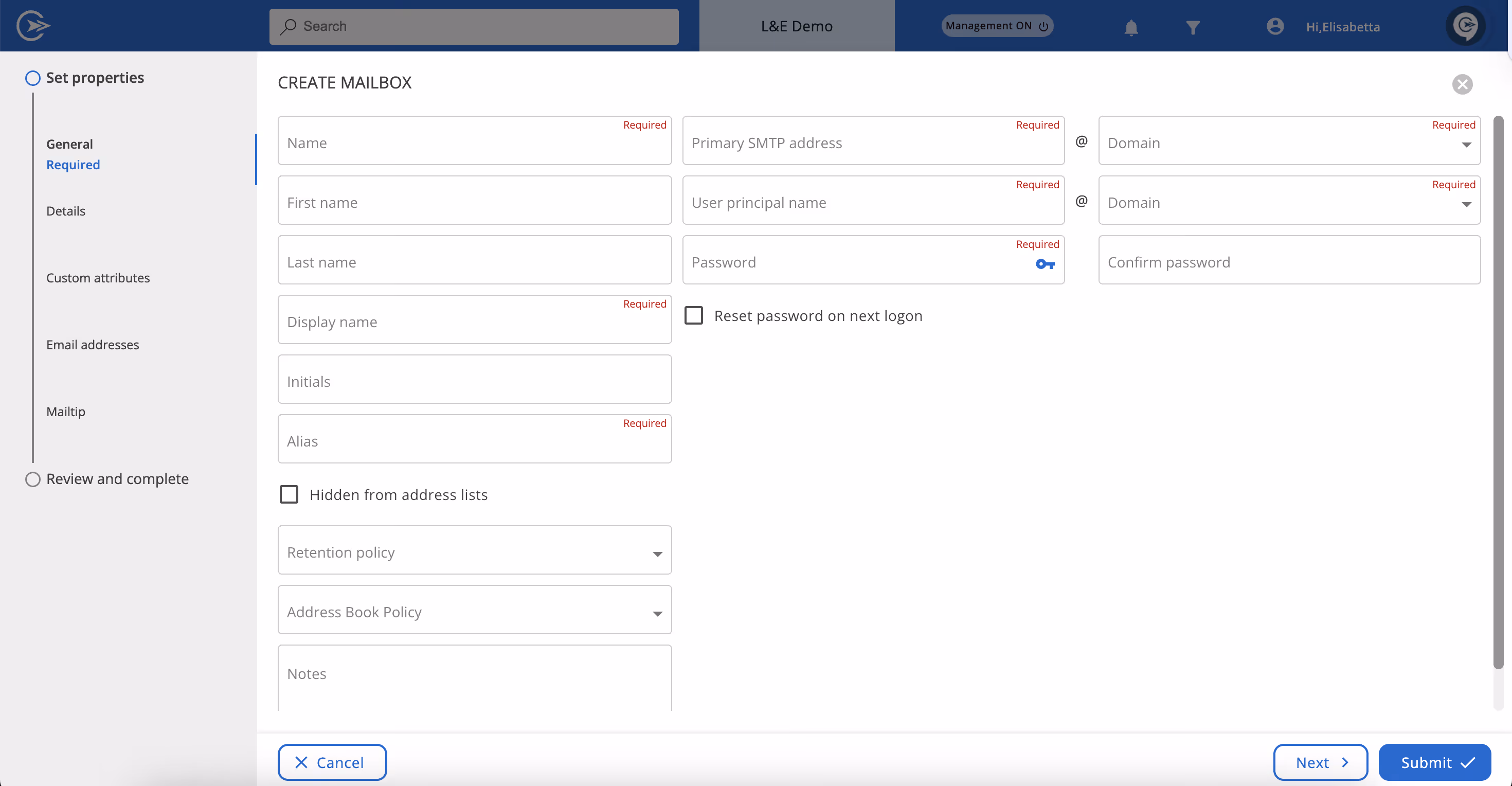
Task: Click the Next button
Action: point(1320,762)
